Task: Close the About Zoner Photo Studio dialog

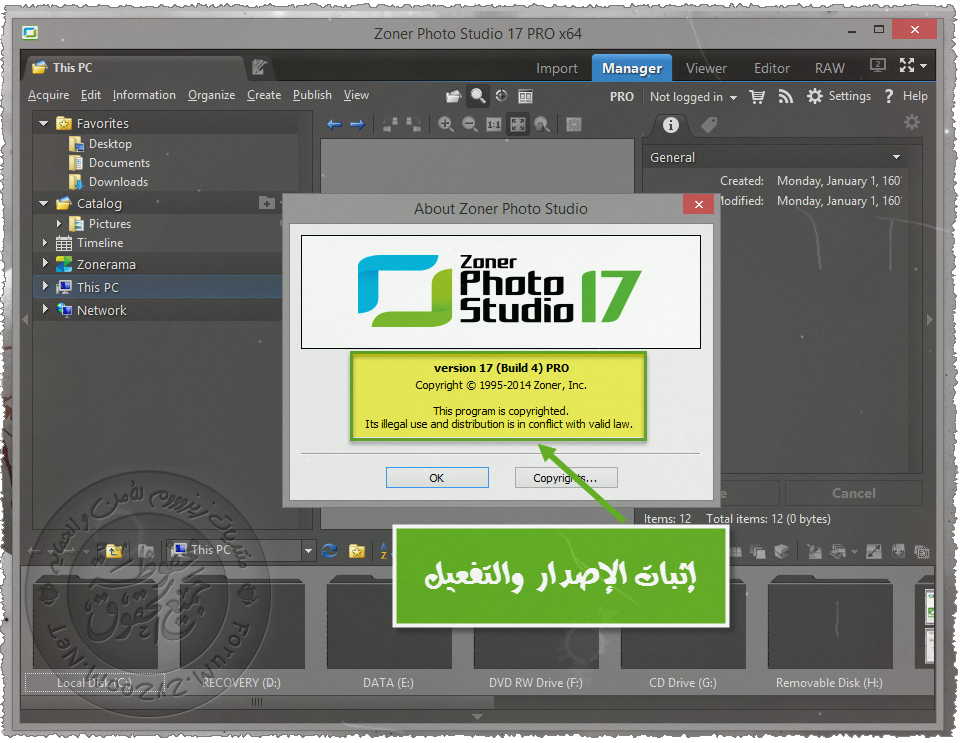Action: tap(699, 204)
